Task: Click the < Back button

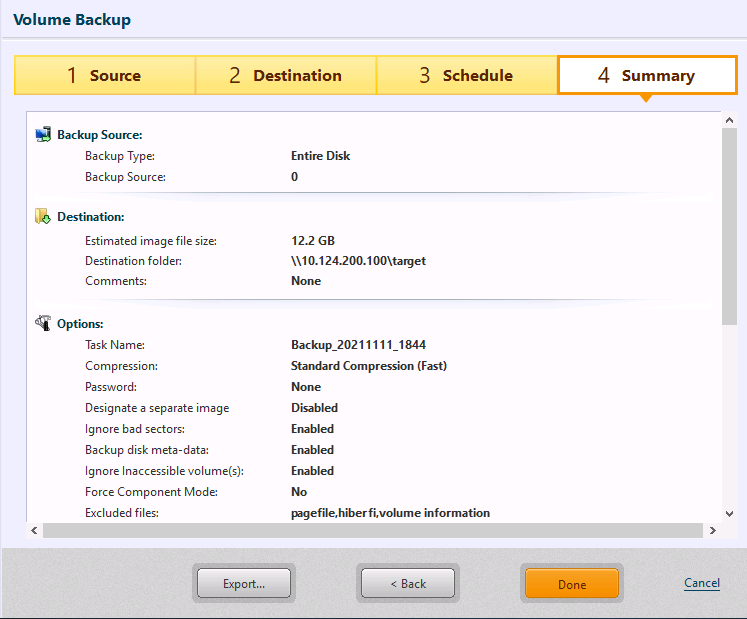Action: [x=408, y=583]
